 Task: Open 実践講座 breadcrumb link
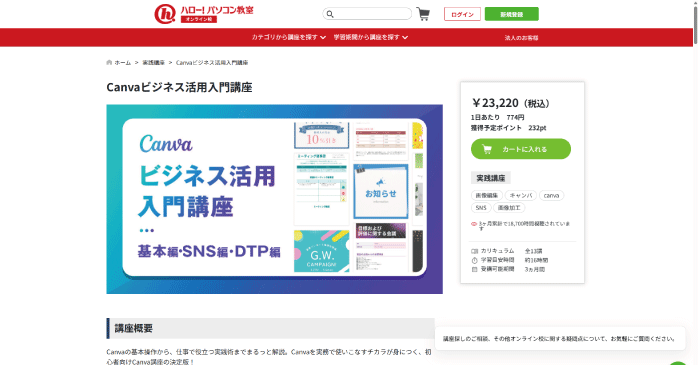(x=154, y=63)
